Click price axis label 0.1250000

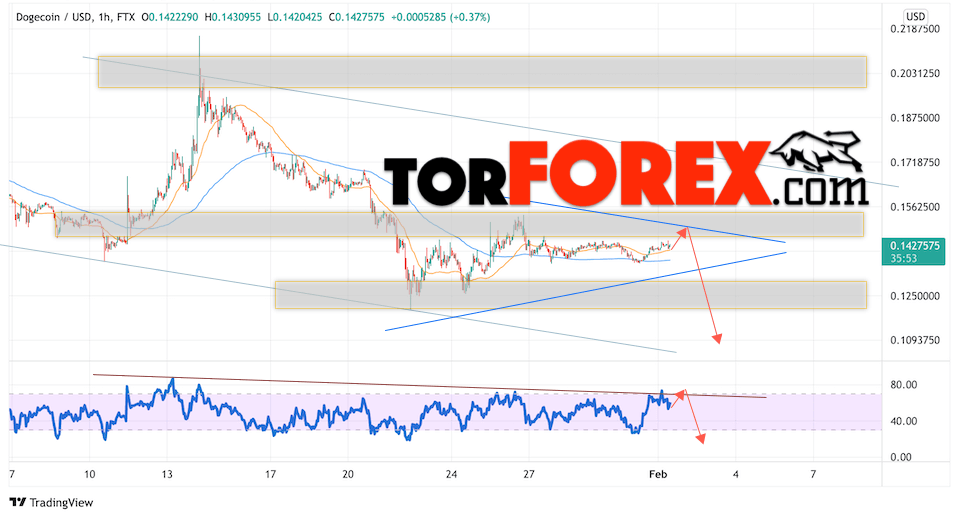click(x=915, y=296)
